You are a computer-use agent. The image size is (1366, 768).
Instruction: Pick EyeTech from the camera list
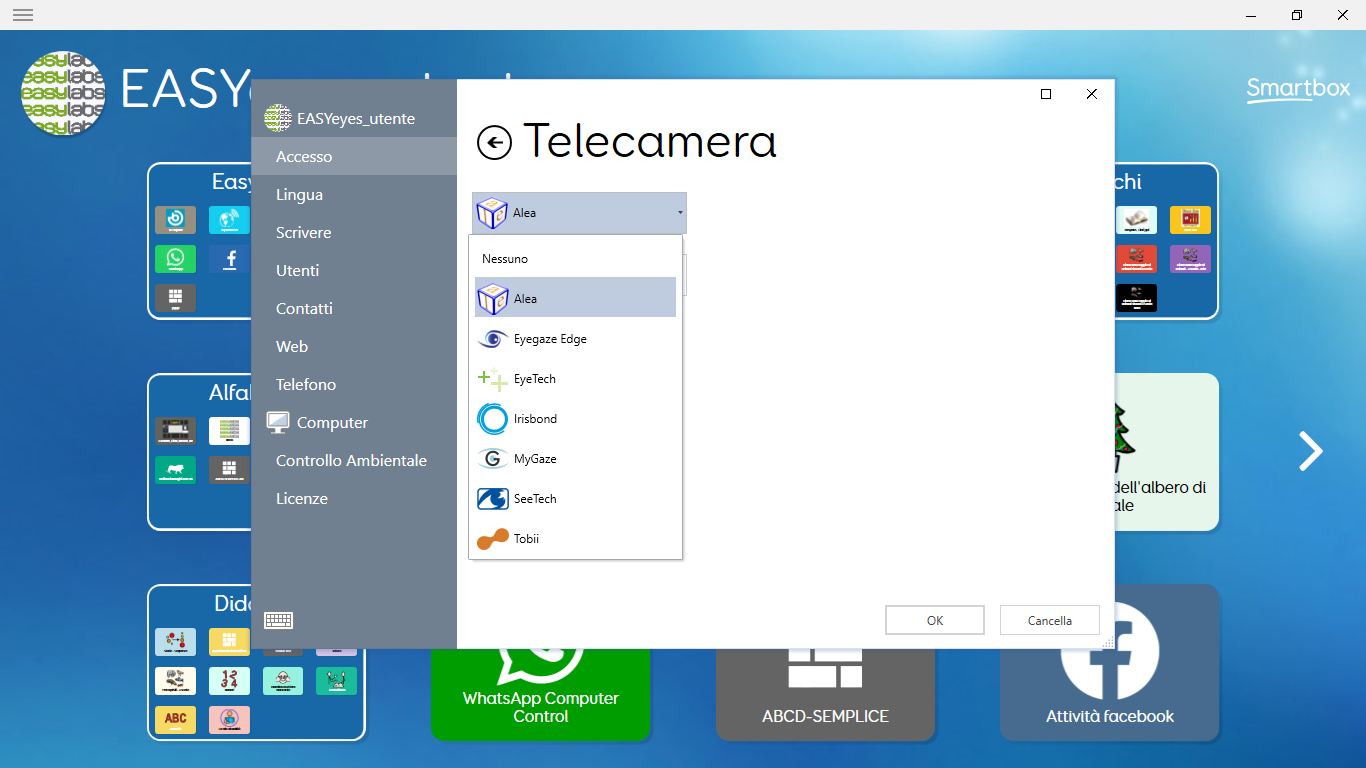coord(575,379)
